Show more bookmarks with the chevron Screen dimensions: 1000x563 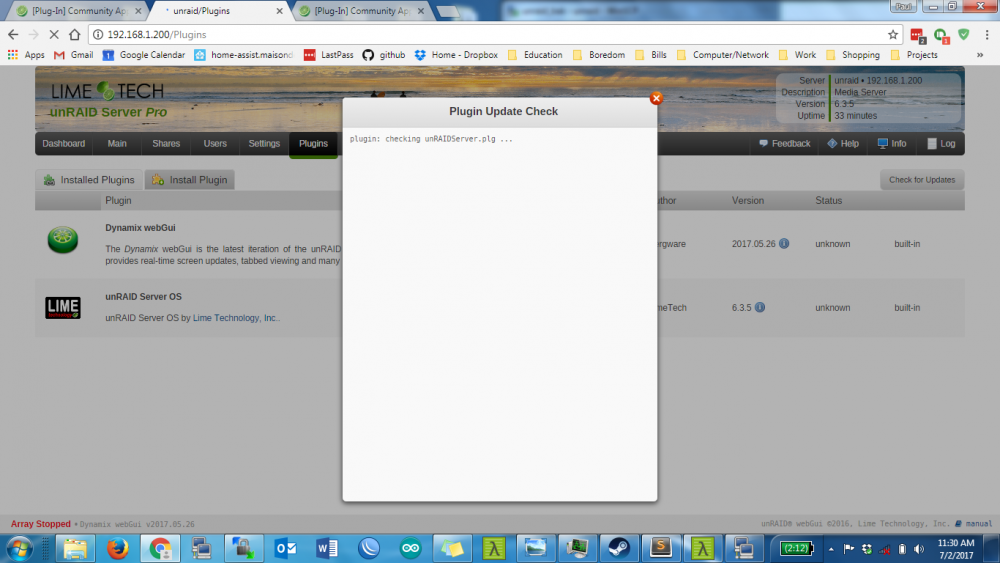980,55
